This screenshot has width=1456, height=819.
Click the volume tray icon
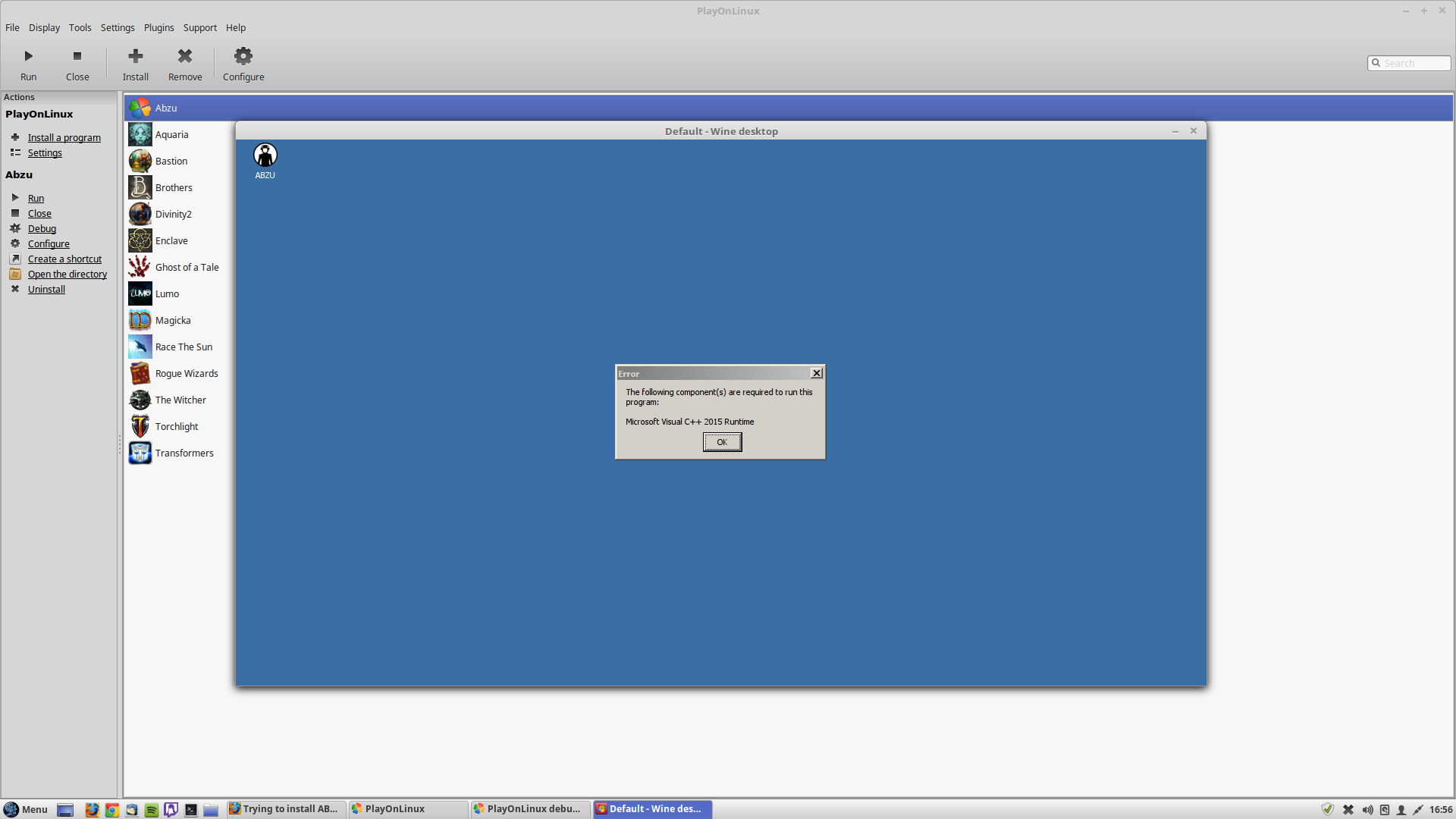1367,809
